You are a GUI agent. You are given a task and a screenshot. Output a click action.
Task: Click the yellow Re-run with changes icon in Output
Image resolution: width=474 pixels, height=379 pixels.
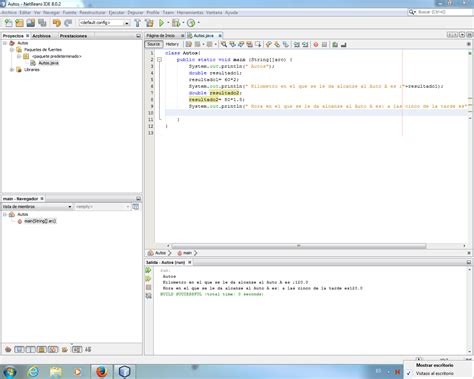click(149, 279)
